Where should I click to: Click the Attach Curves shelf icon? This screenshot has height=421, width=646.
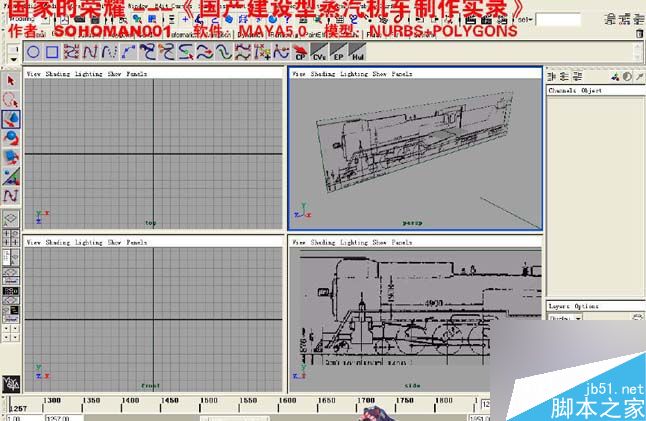[x=147, y=52]
